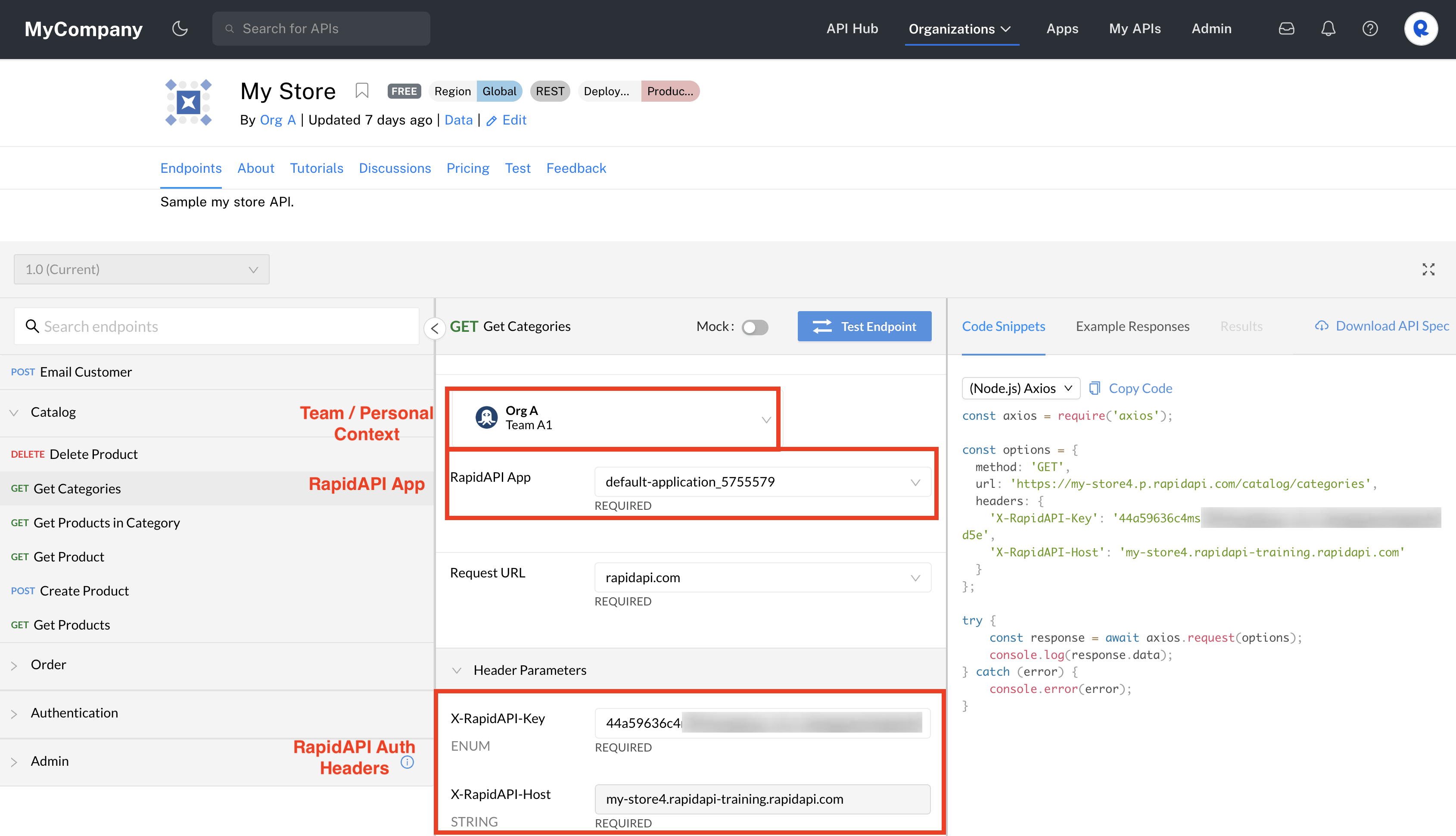Click the bookmark icon next to My Store
This screenshot has width=1456, height=836.
[x=362, y=90]
